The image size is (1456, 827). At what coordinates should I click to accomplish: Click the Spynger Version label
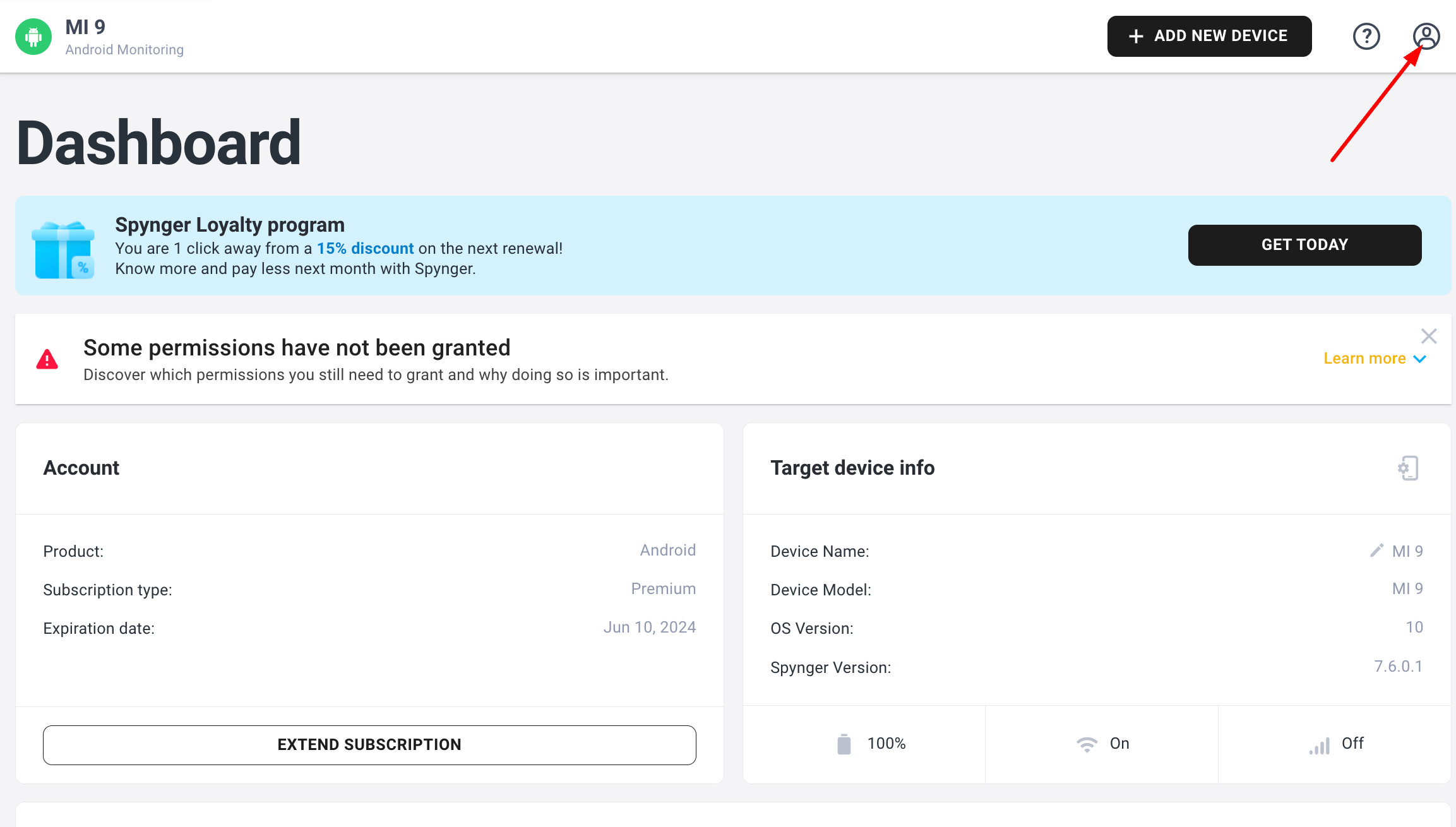click(x=830, y=667)
